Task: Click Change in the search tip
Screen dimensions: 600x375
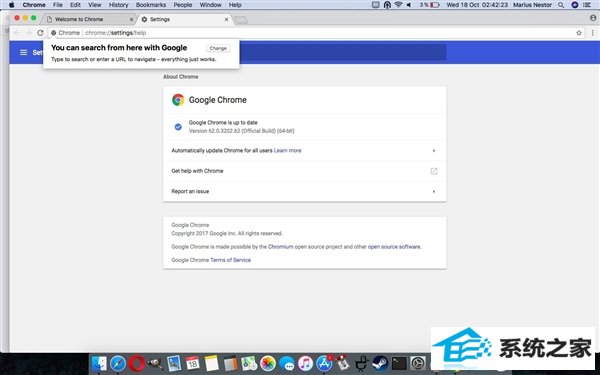Action: click(x=218, y=48)
